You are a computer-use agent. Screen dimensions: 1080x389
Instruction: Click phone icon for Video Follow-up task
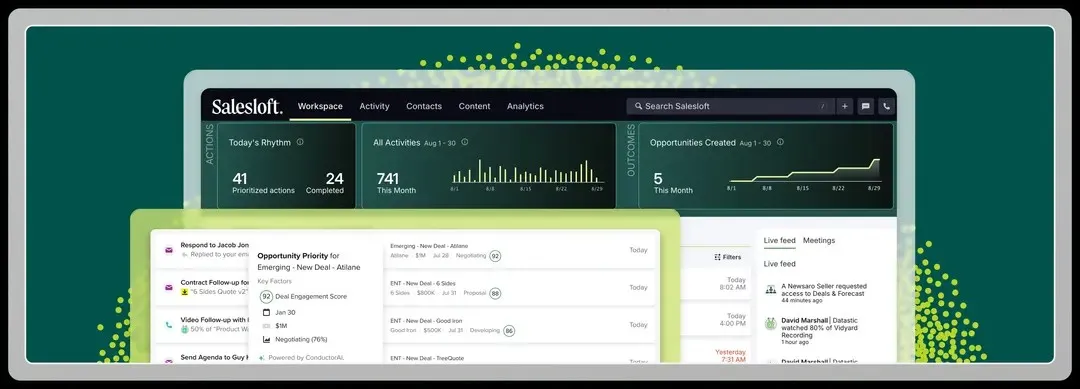click(168, 325)
